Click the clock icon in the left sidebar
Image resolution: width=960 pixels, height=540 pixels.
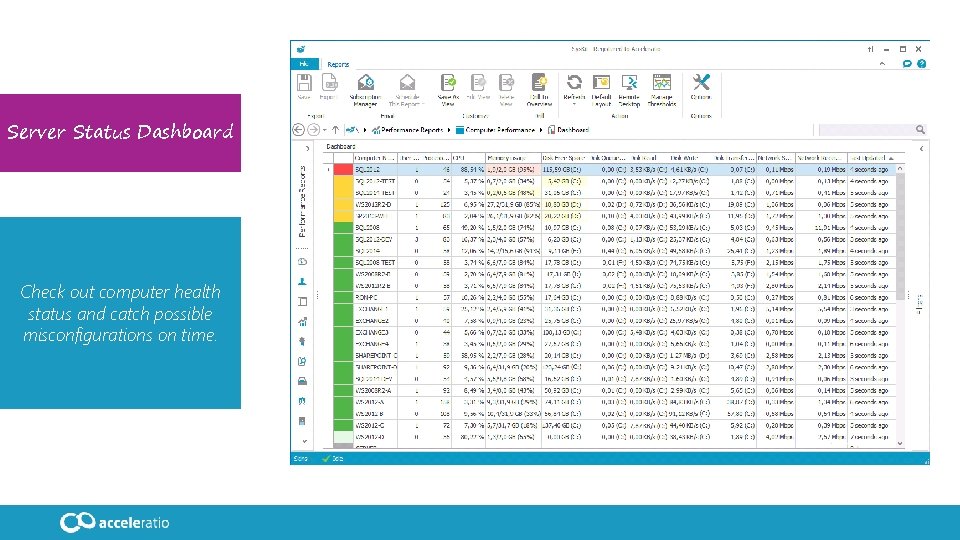tap(302, 262)
